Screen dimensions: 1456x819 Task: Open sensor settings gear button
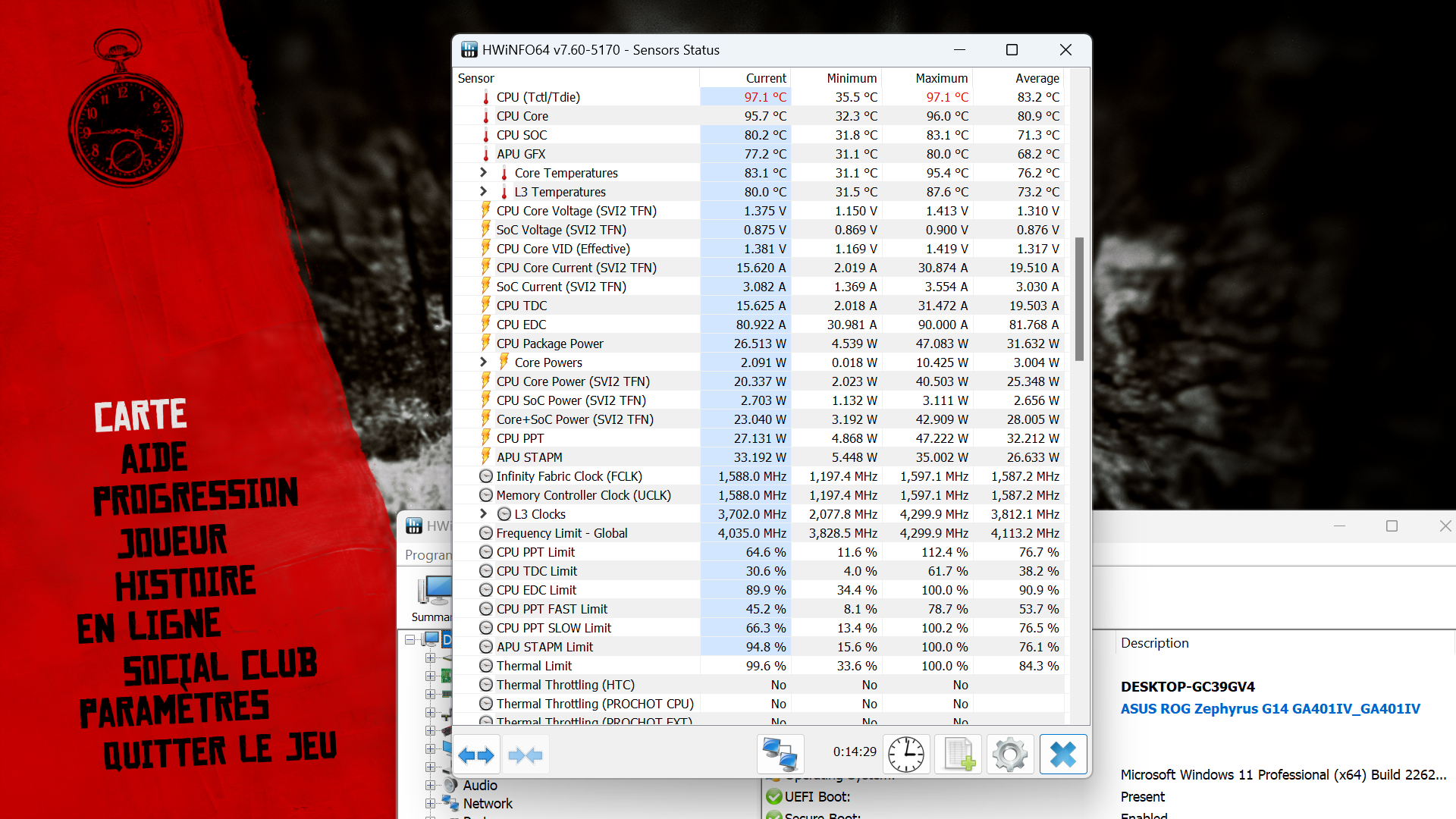tap(1010, 755)
